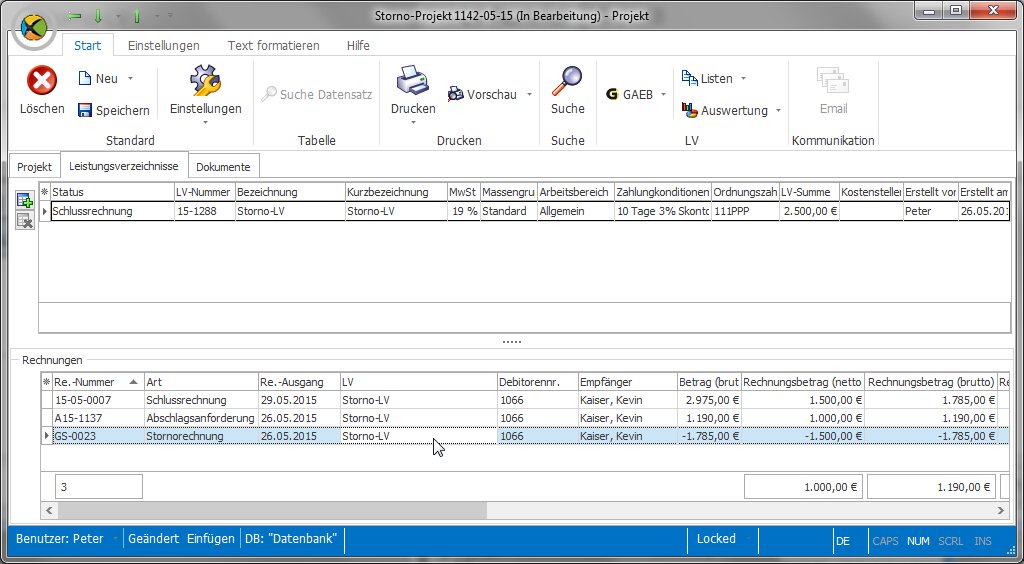Click the green left arrow in title bar
This screenshot has height=564, width=1024.
(74, 15)
